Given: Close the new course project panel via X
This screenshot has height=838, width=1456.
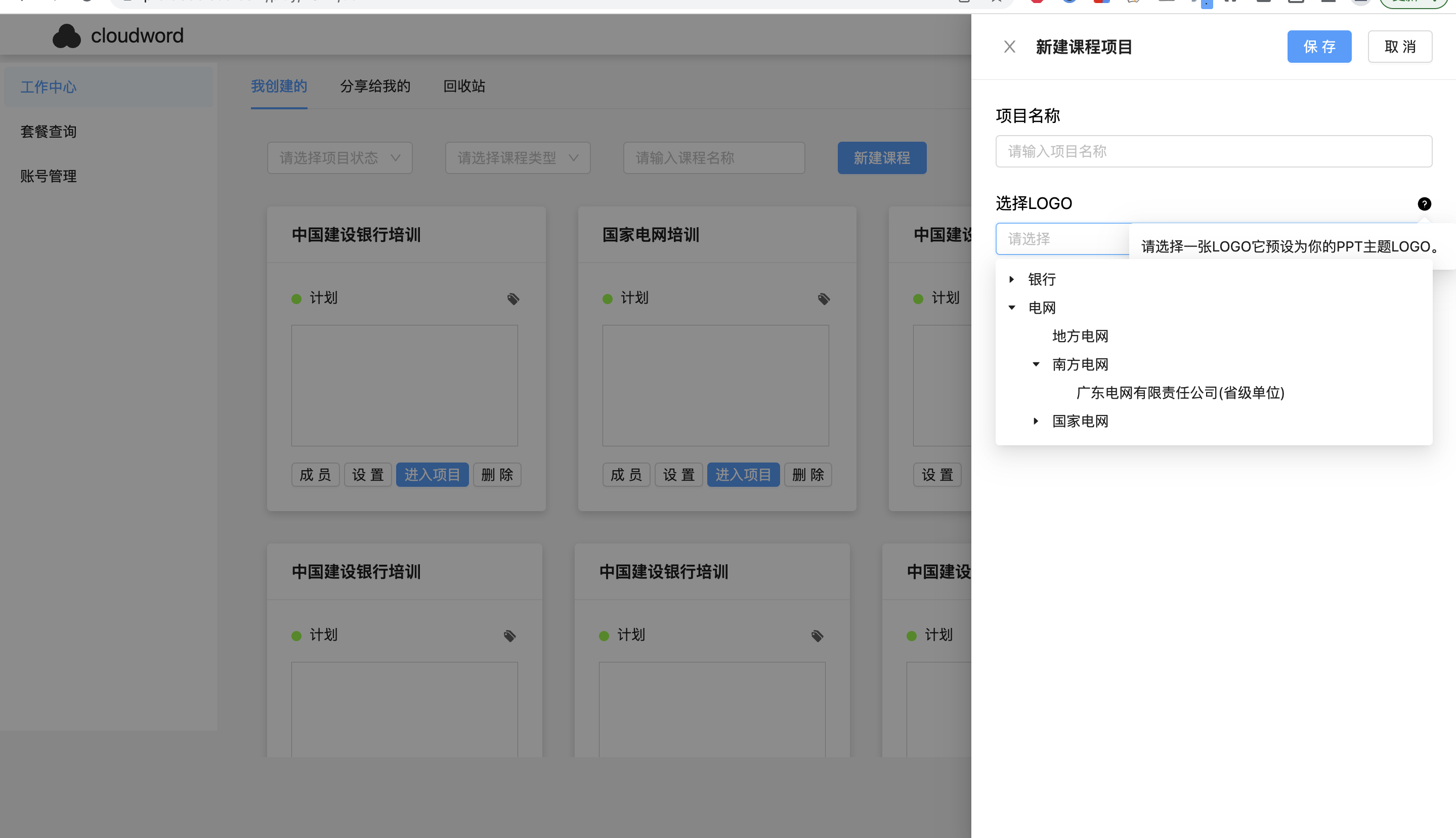Looking at the screenshot, I should pyautogui.click(x=1009, y=47).
